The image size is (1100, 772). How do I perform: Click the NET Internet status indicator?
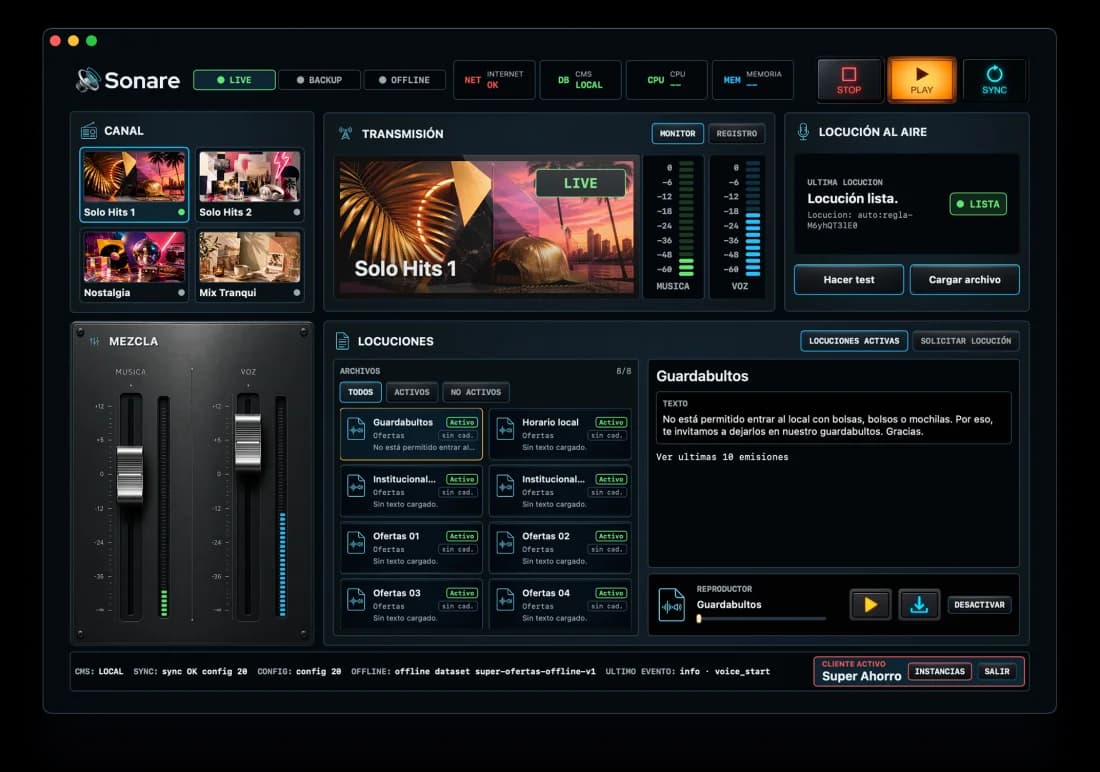tap(494, 79)
